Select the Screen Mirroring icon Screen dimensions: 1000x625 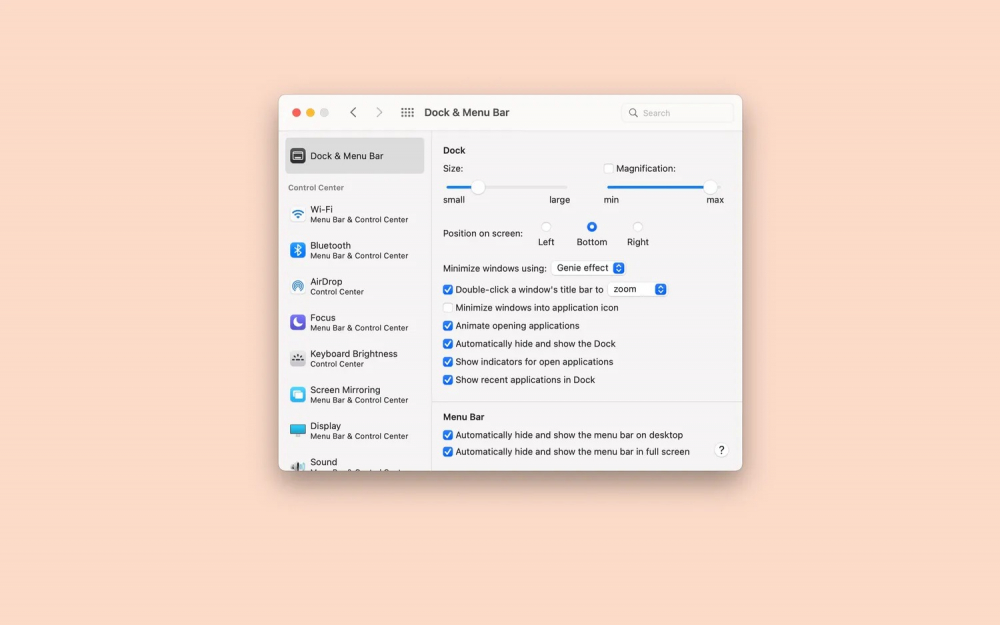point(297,394)
